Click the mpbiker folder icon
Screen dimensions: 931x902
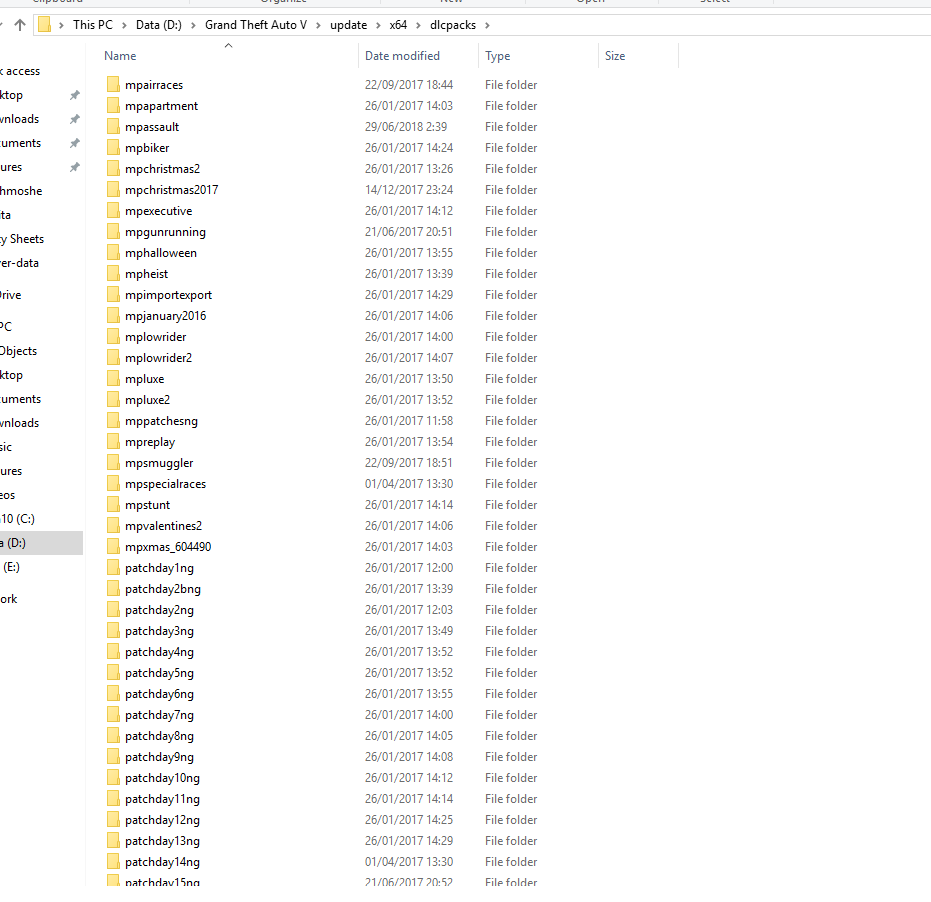[x=113, y=147]
